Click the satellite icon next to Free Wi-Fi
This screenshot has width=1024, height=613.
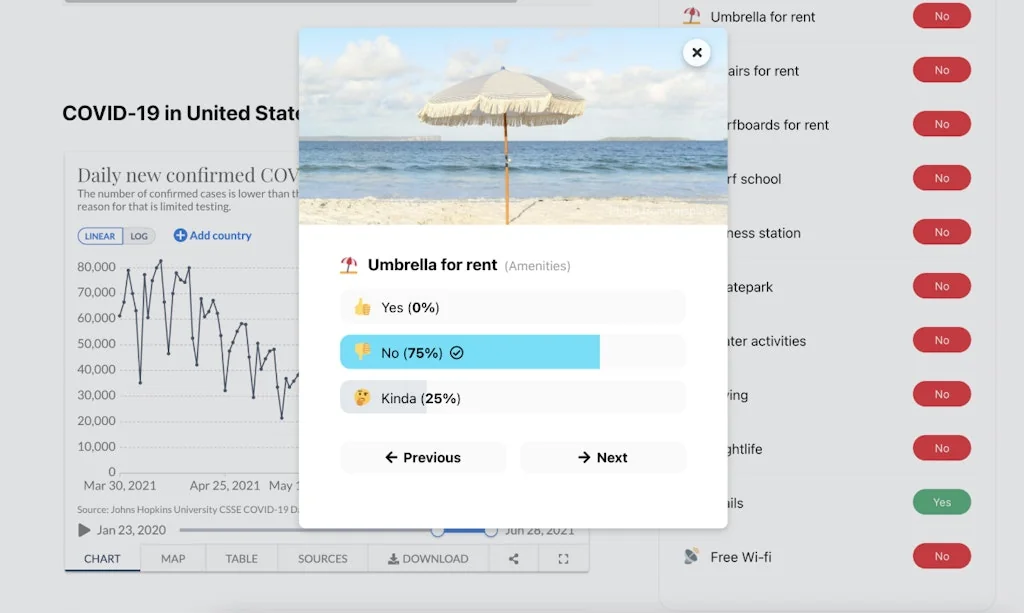[x=689, y=556]
